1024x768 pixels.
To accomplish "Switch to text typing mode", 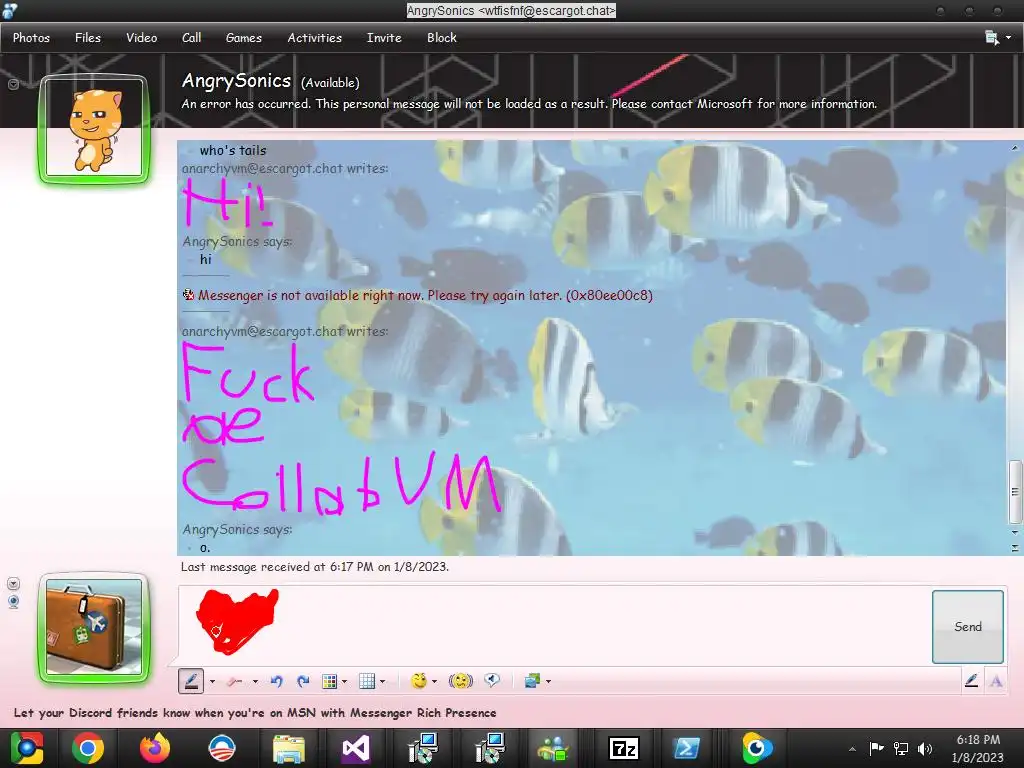I will 996,681.
